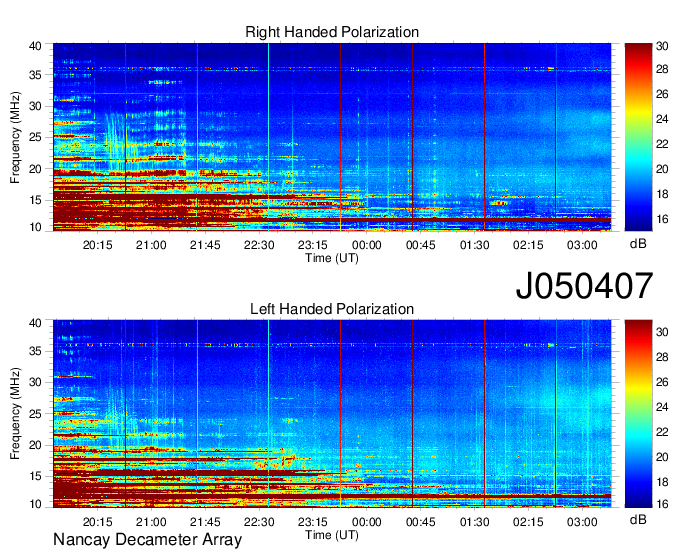Click the 10 MHz tick on the right-handed plot
Screen dimensions: 680x552
[x=35, y=227]
